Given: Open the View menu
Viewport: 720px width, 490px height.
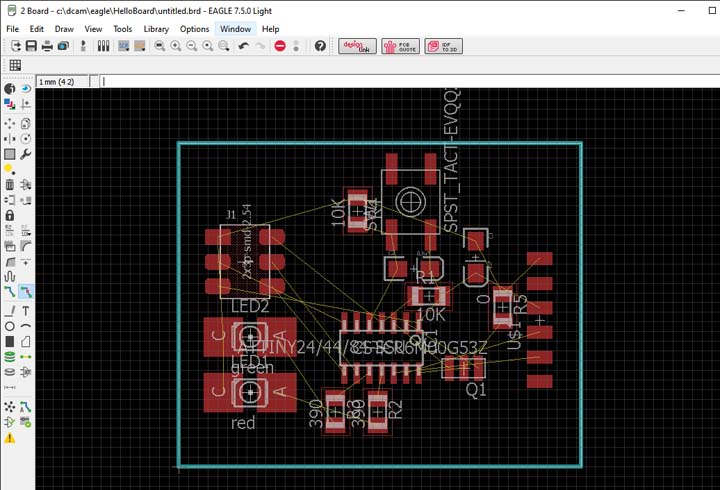Looking at the screenshot, I should [93, 29].
